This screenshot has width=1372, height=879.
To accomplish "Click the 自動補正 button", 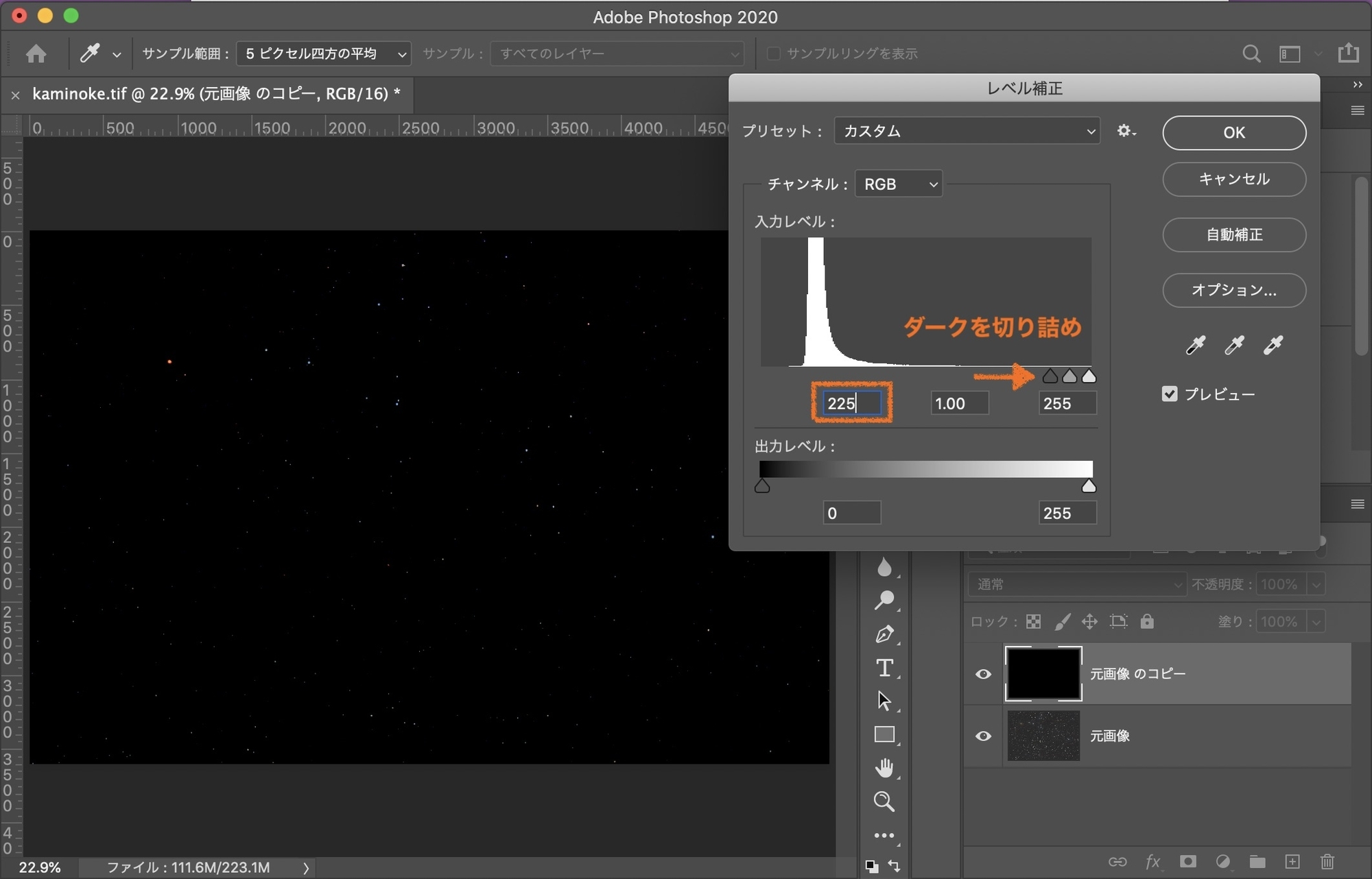I will click(x=1234, y=234).
